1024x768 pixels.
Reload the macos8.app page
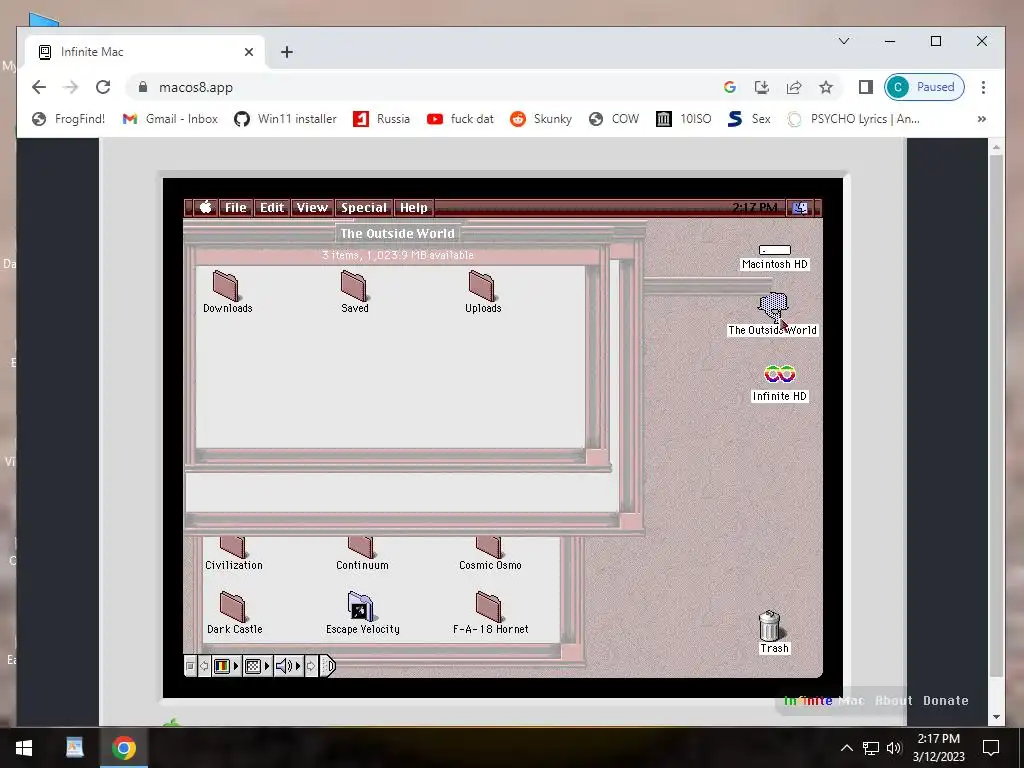point(103,87)
